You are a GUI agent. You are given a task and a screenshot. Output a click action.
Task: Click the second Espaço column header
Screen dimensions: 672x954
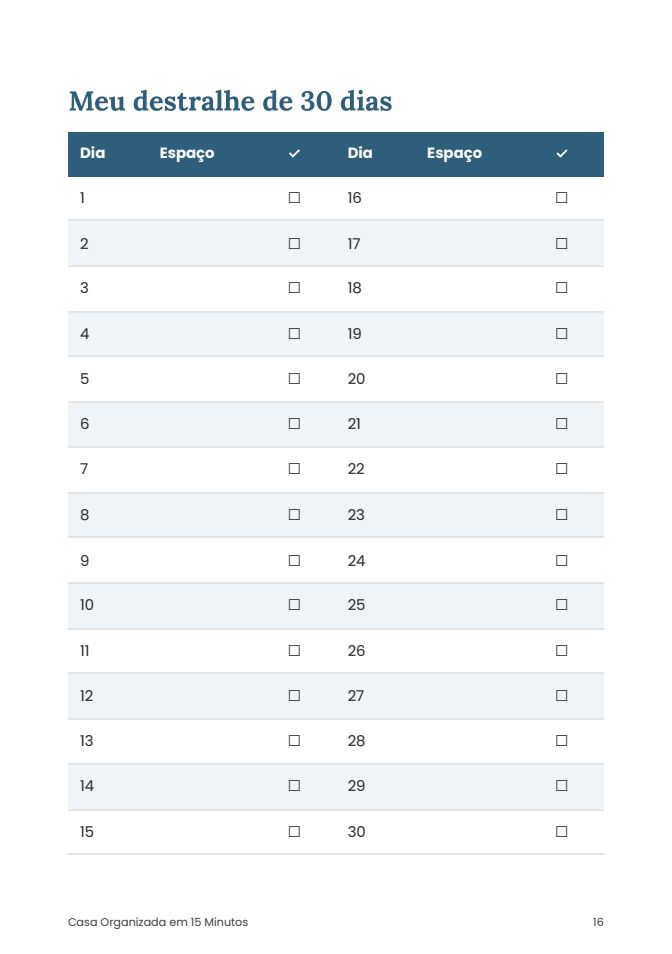point(454,153)
